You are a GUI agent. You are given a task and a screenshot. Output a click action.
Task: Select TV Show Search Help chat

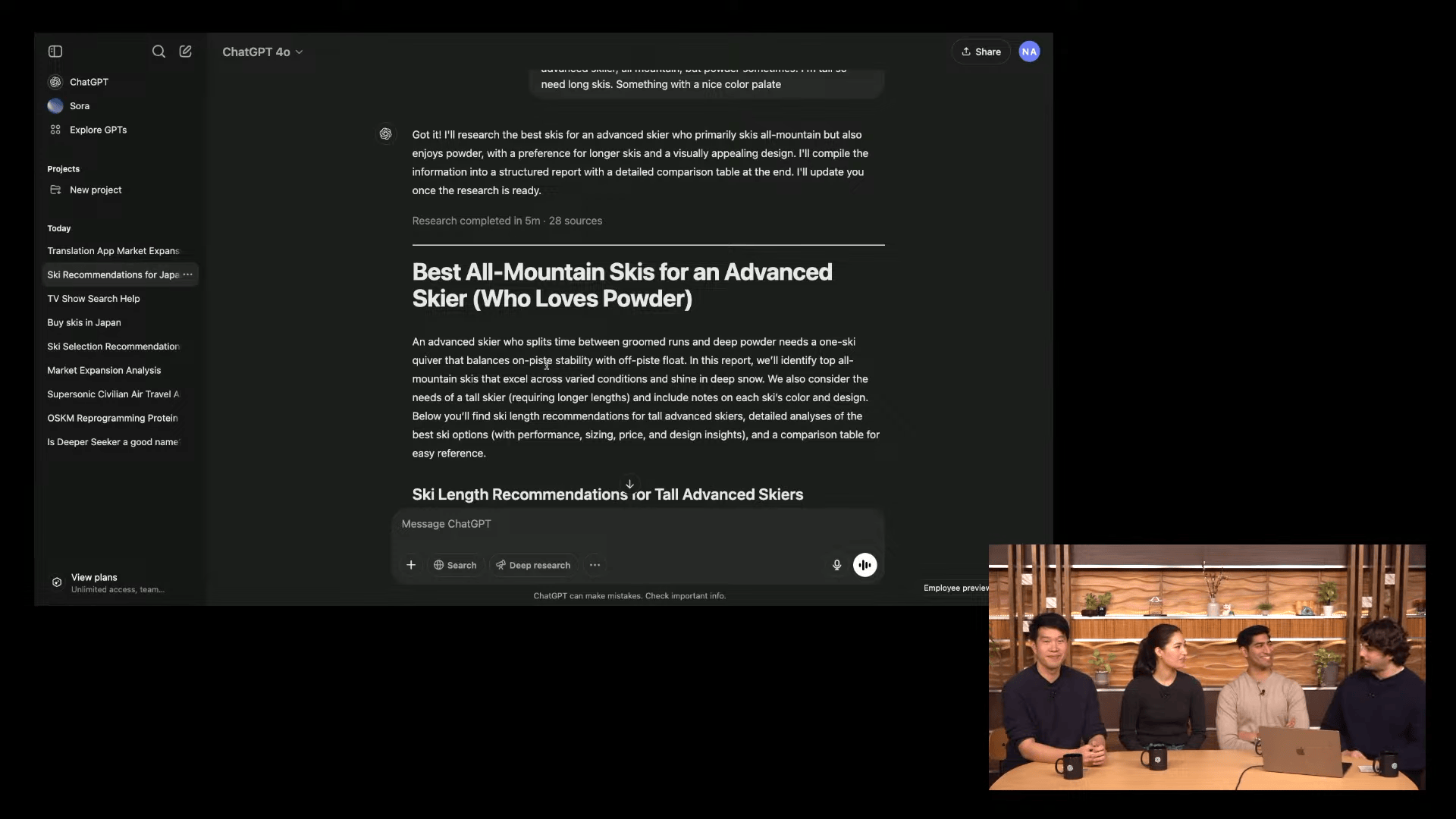click(93, 299)
